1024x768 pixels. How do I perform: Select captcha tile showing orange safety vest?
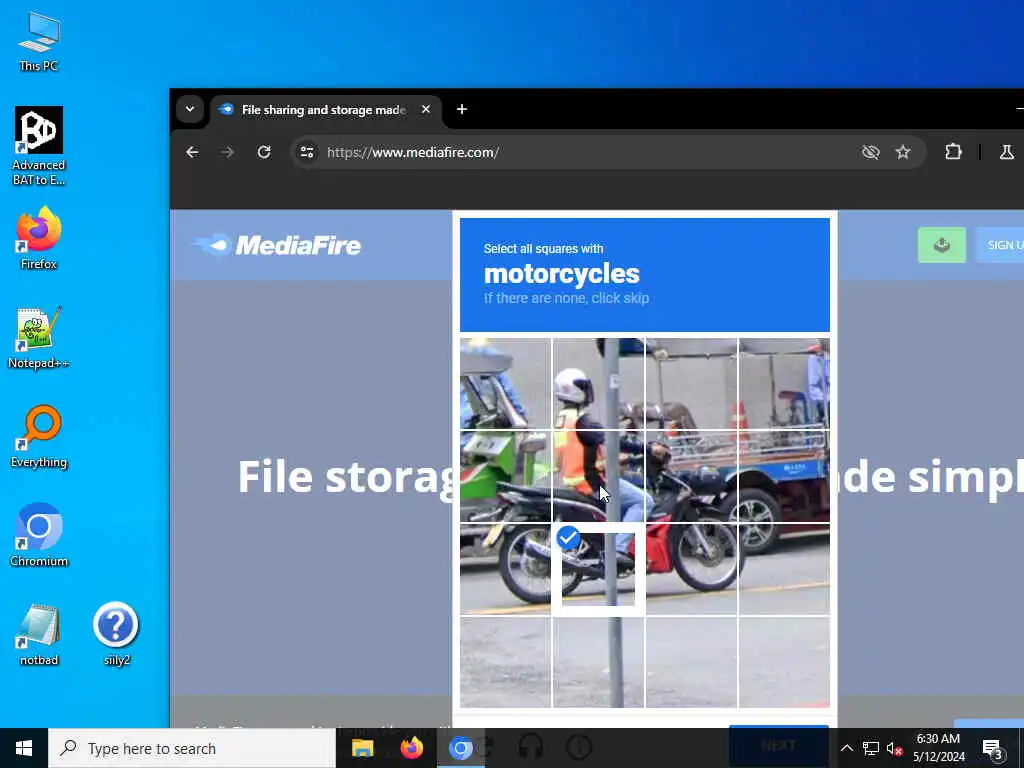click(598, 476)
